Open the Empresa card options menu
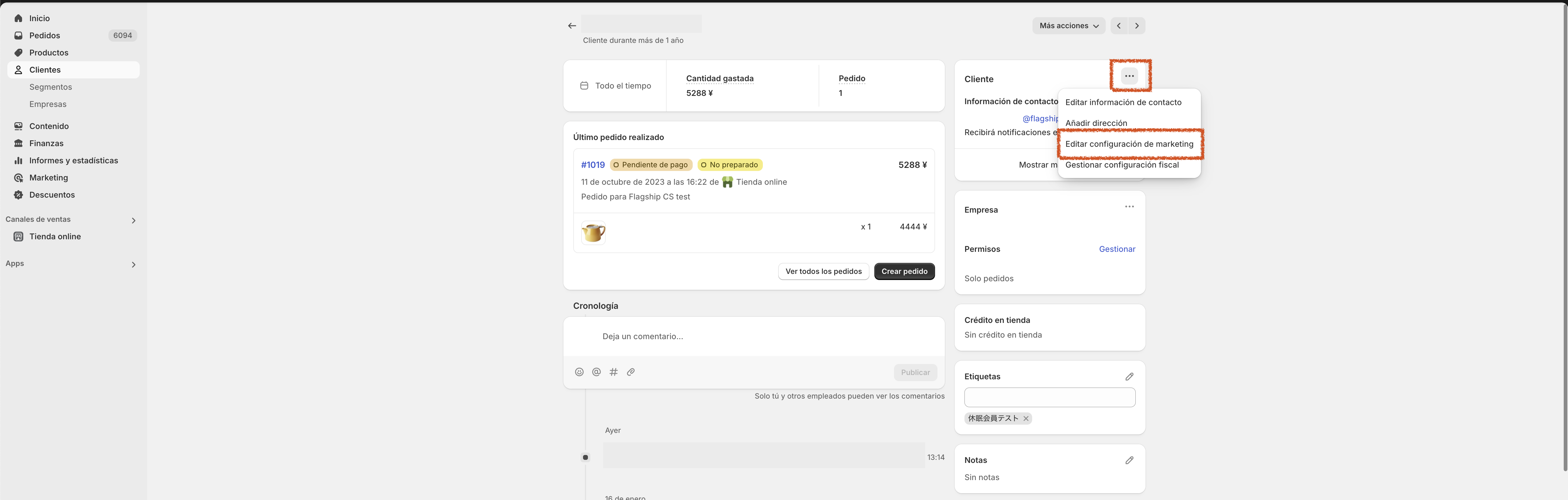1568x500 pixels. point(1129,206)
